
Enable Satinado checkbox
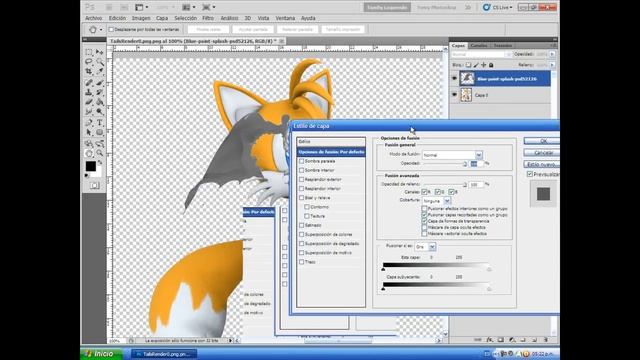301,225
